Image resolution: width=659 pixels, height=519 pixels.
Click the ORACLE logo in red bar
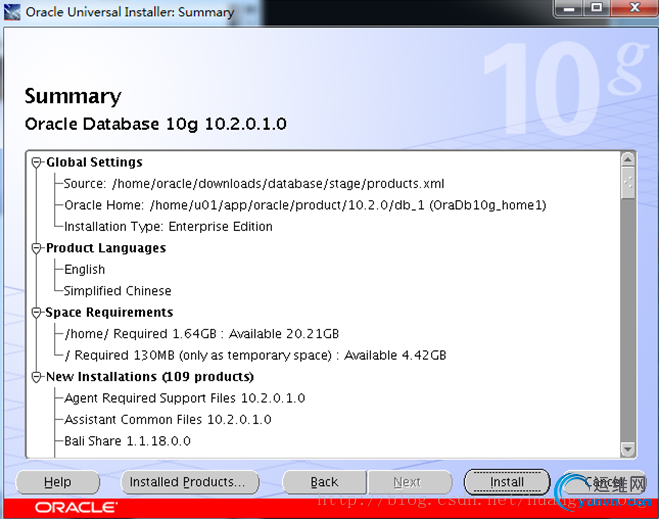tap(76, 508)
